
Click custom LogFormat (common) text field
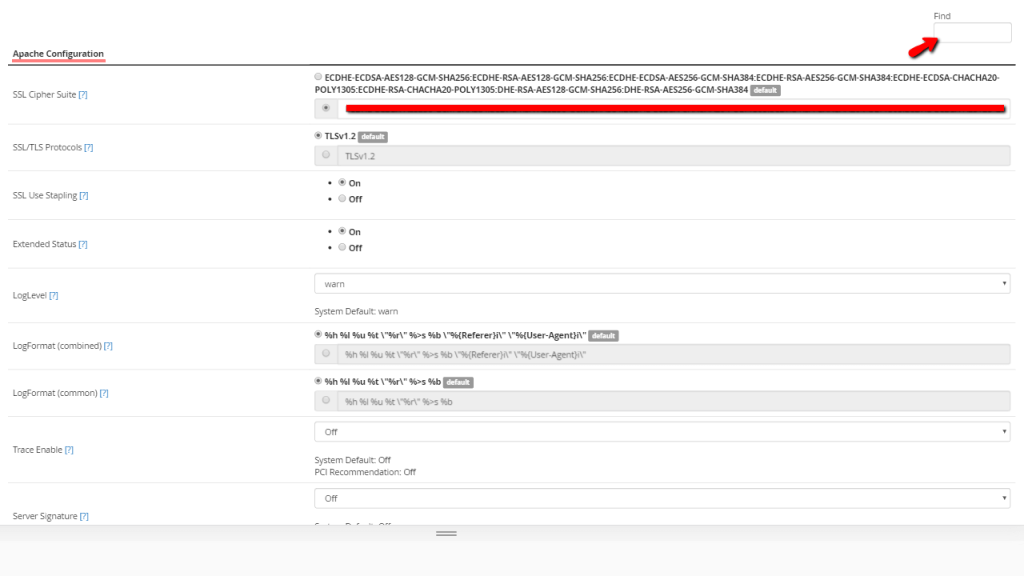674,402
